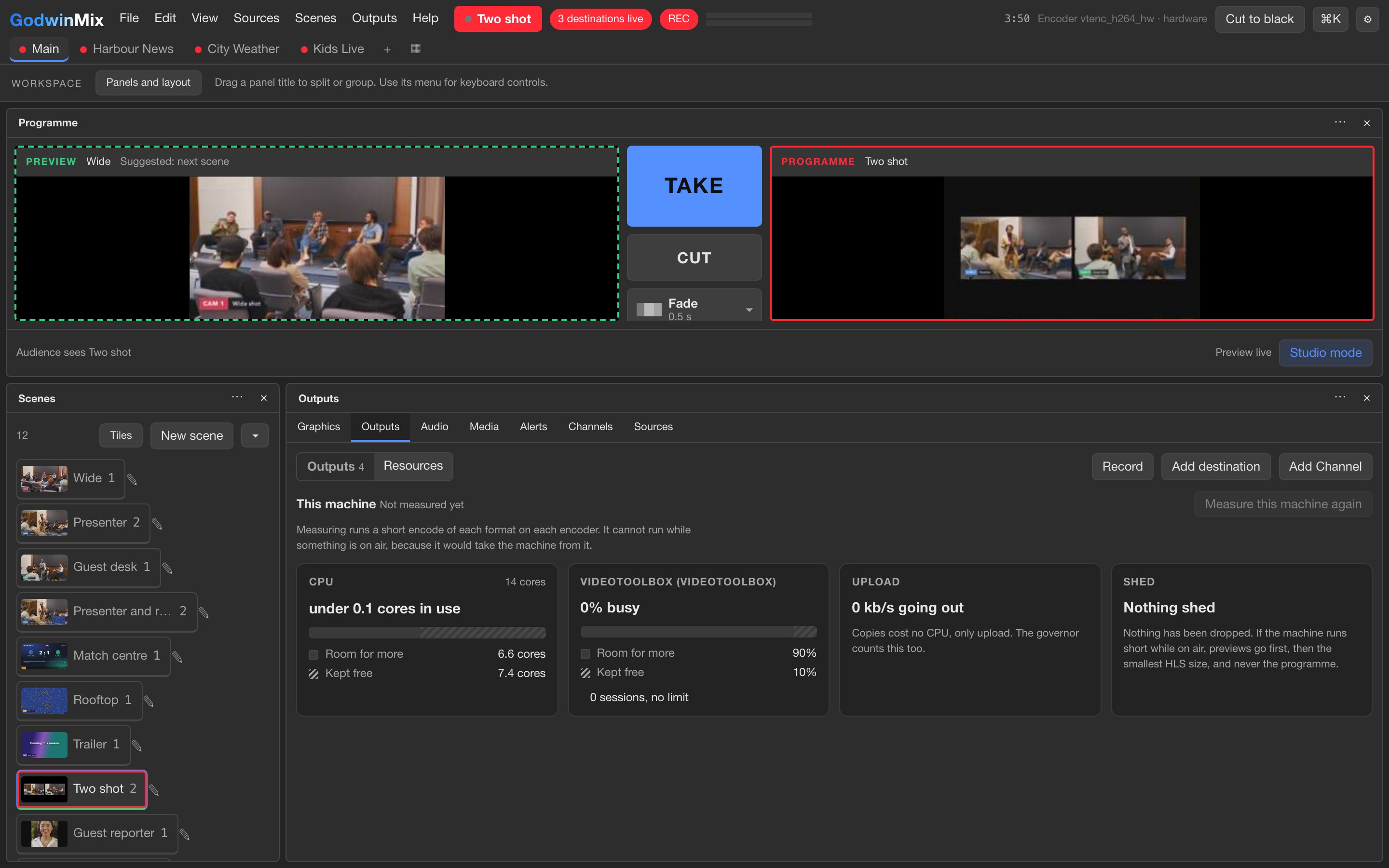The height and width of the screenshot is (868, 1389).
Task: Open the Programme panel three-dot menu
Action: (x=1340, y=122)
